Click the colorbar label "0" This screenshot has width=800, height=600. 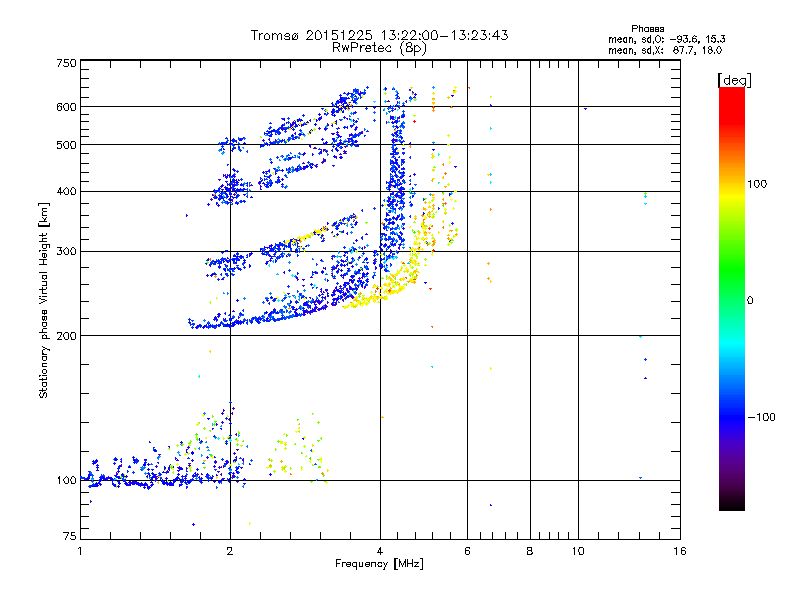click(x=750, y=300)
